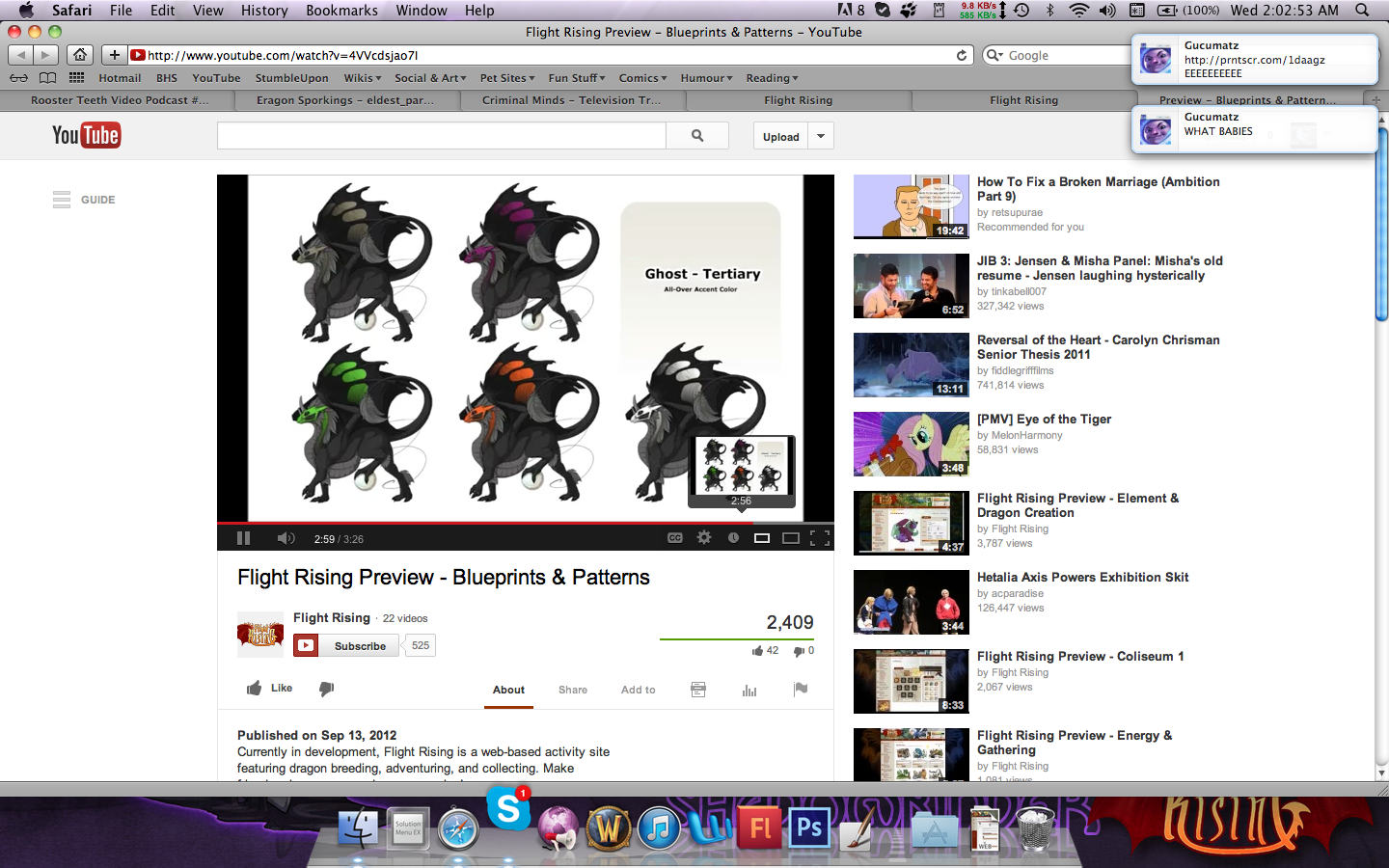Go back with Safari's back arrow

[21, 55]
